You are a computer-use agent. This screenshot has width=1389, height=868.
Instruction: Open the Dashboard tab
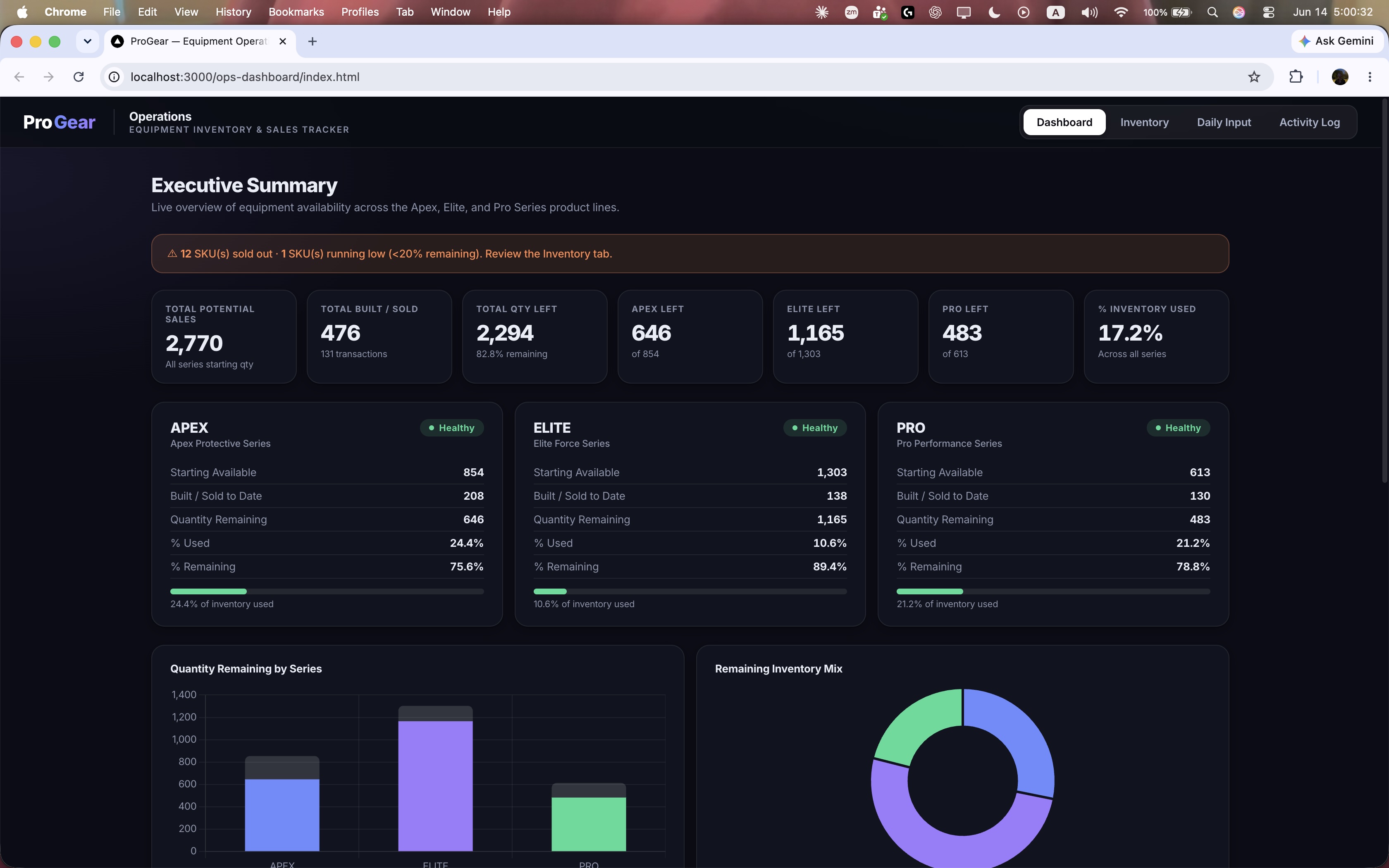coord(1064,122)
